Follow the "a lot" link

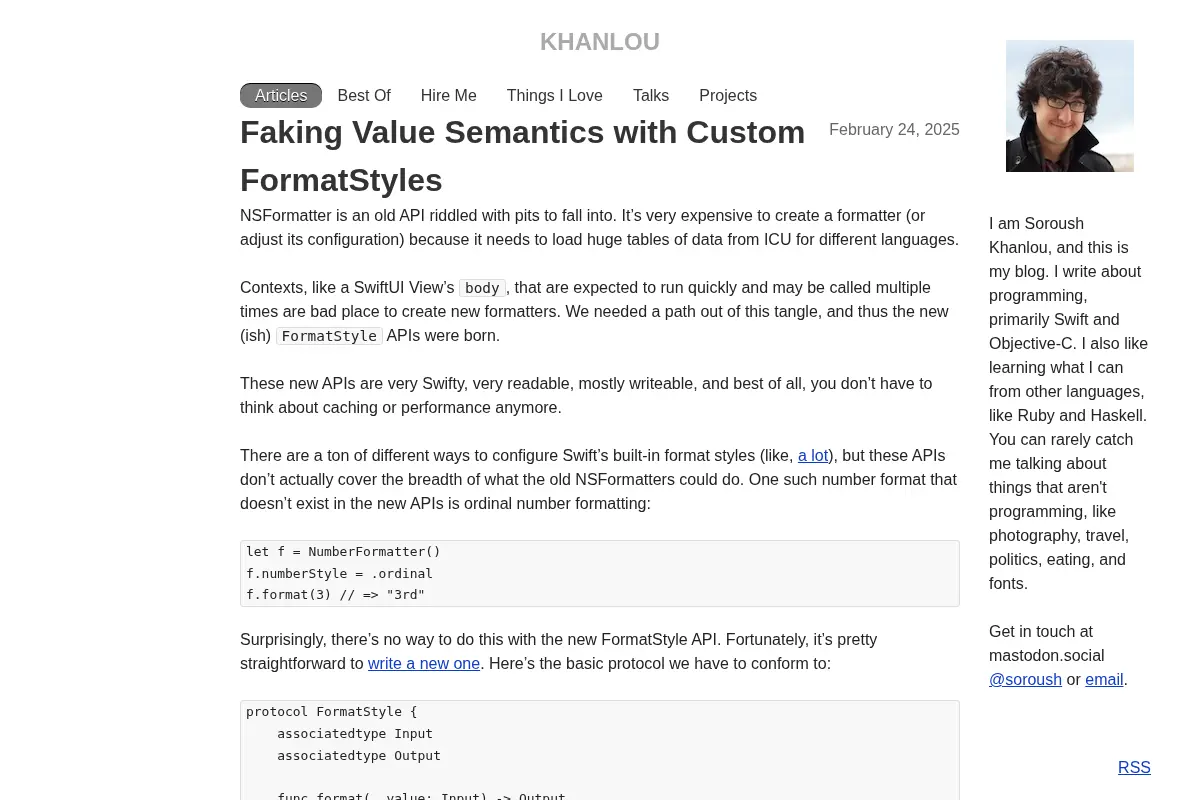click(x=813, y=456)
